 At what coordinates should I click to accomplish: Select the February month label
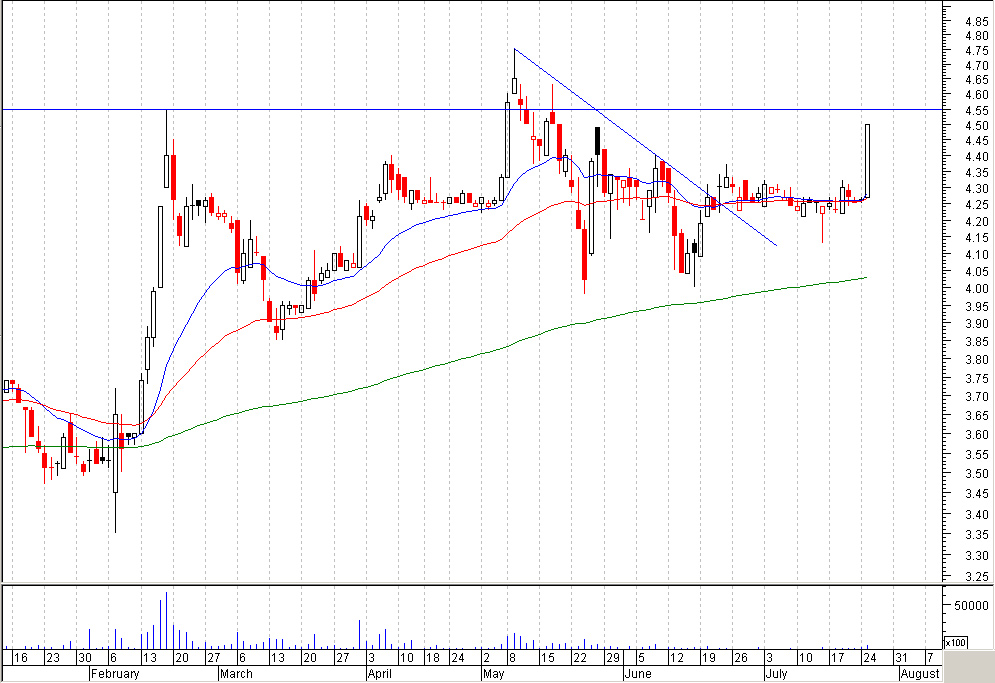[115, 674]
